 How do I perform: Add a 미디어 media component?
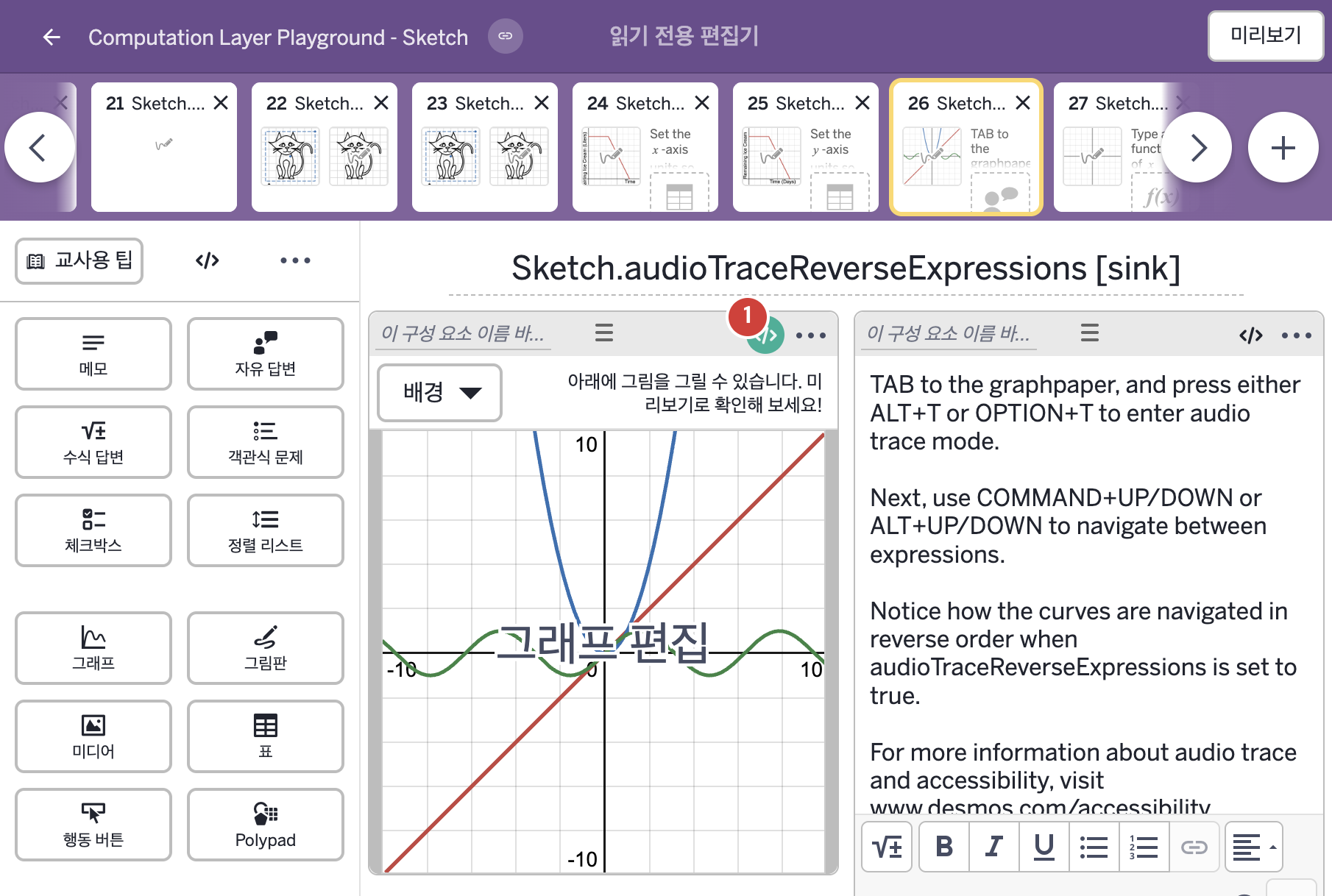[93, 736]
